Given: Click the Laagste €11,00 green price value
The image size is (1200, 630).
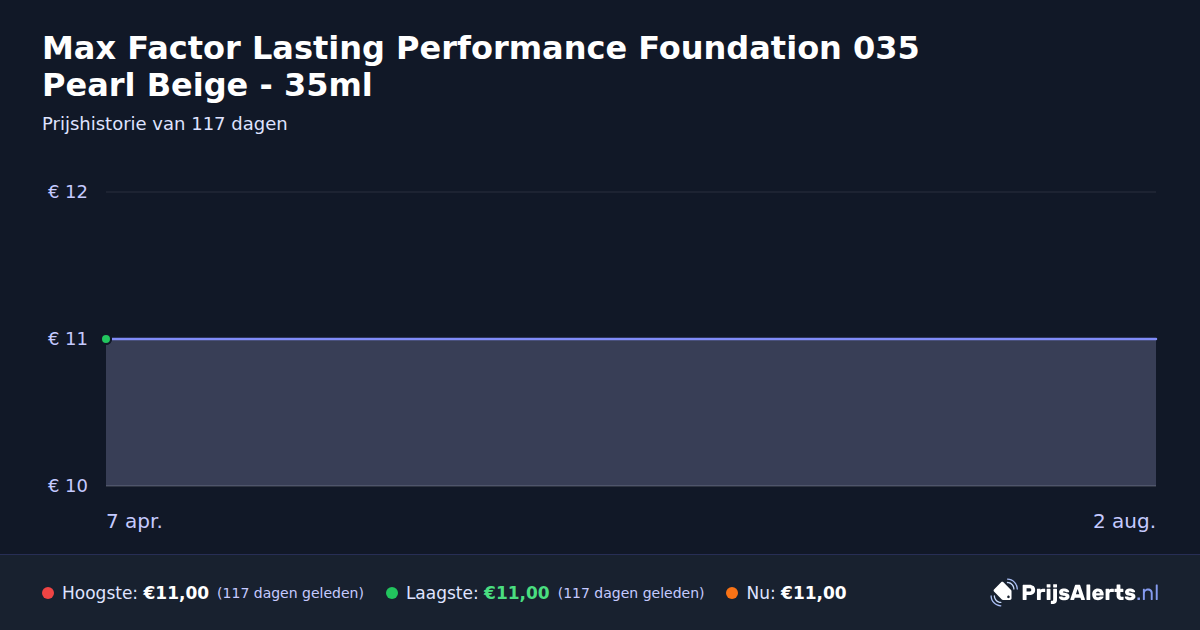Looking at the screenshot, I should click(516, 593).
